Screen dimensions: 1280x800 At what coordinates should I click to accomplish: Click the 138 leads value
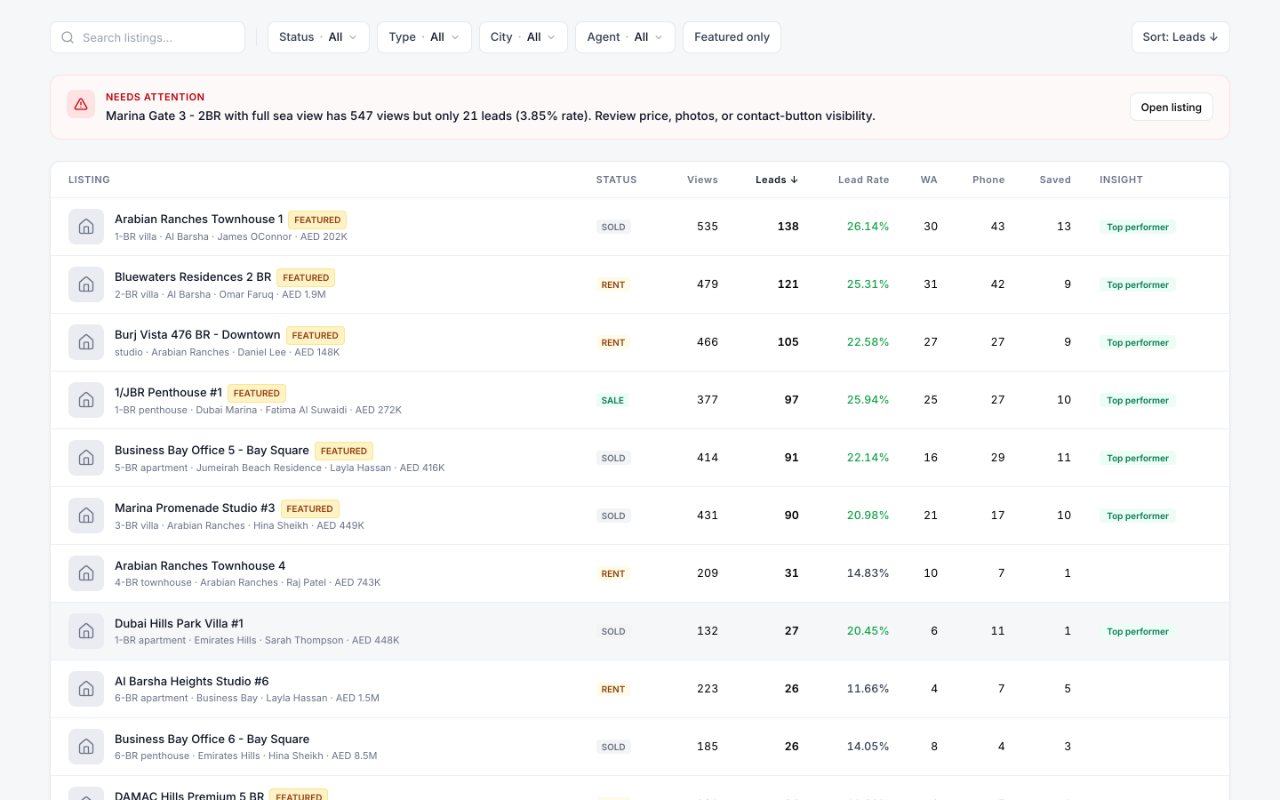click(x=788, y=227)
